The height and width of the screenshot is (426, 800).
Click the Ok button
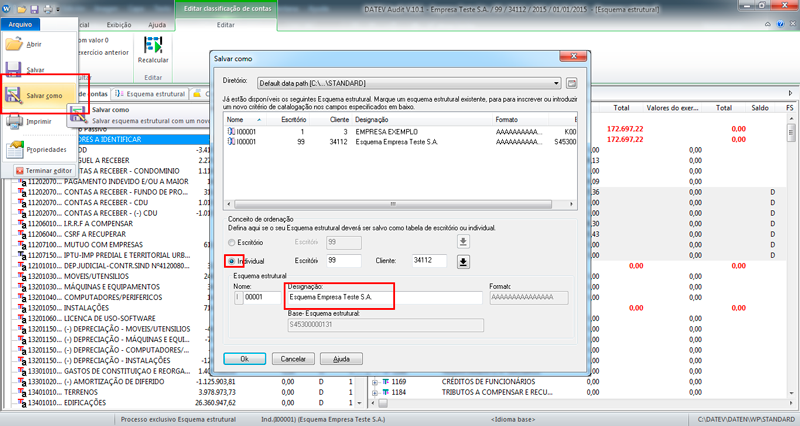(x=244, y=359)
